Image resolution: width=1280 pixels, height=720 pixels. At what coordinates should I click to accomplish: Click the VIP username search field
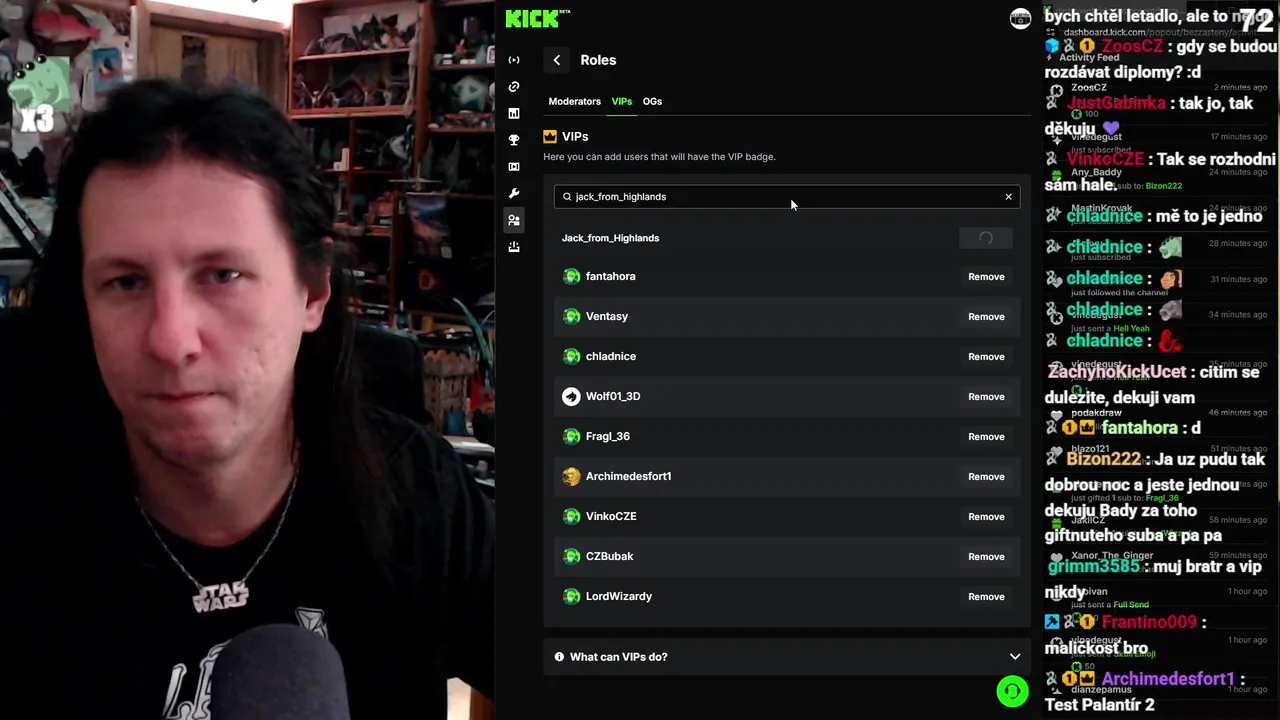pos(787,197)
